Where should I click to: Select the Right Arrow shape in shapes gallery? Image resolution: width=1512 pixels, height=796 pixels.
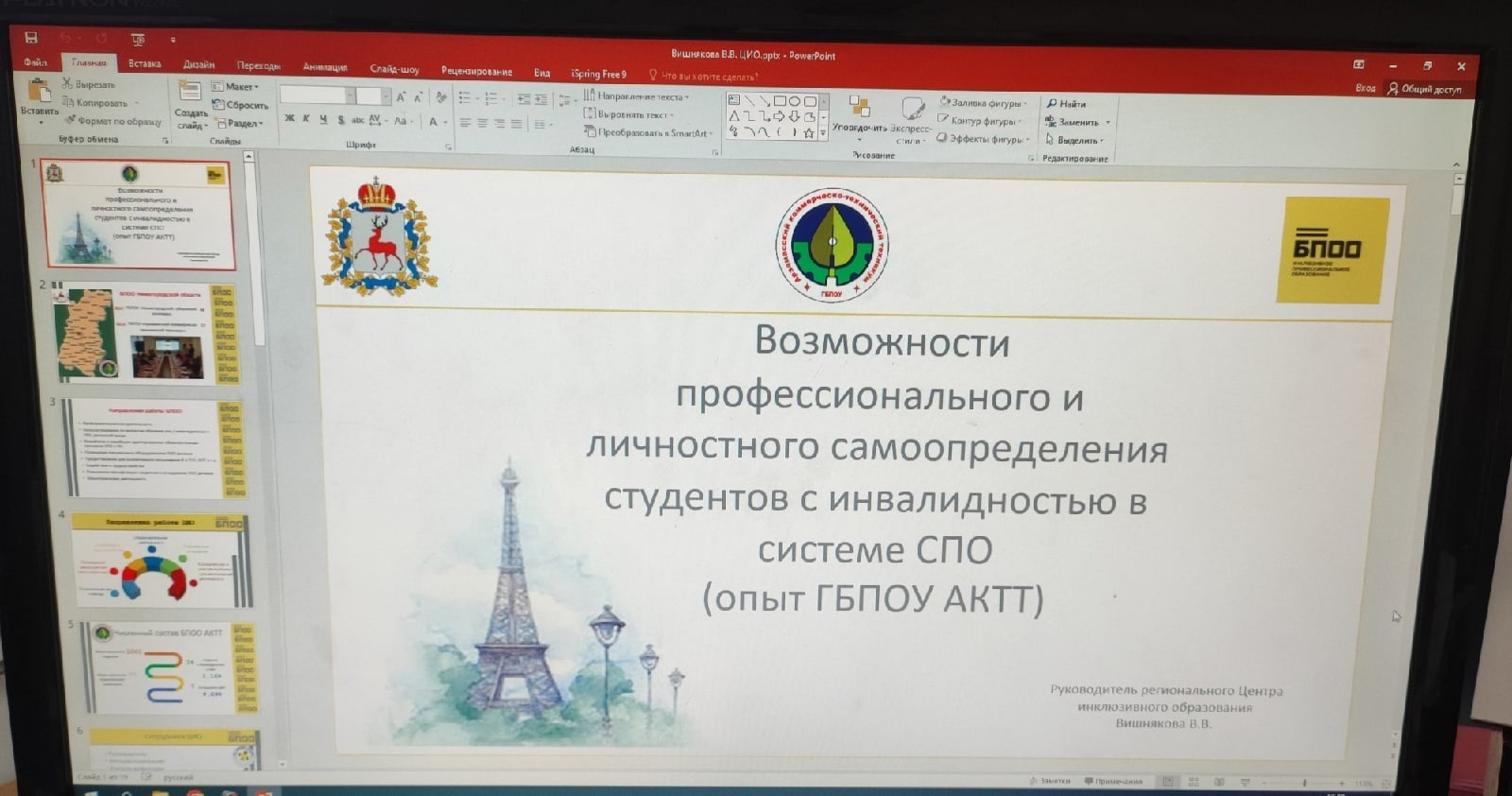coord(780,117)
